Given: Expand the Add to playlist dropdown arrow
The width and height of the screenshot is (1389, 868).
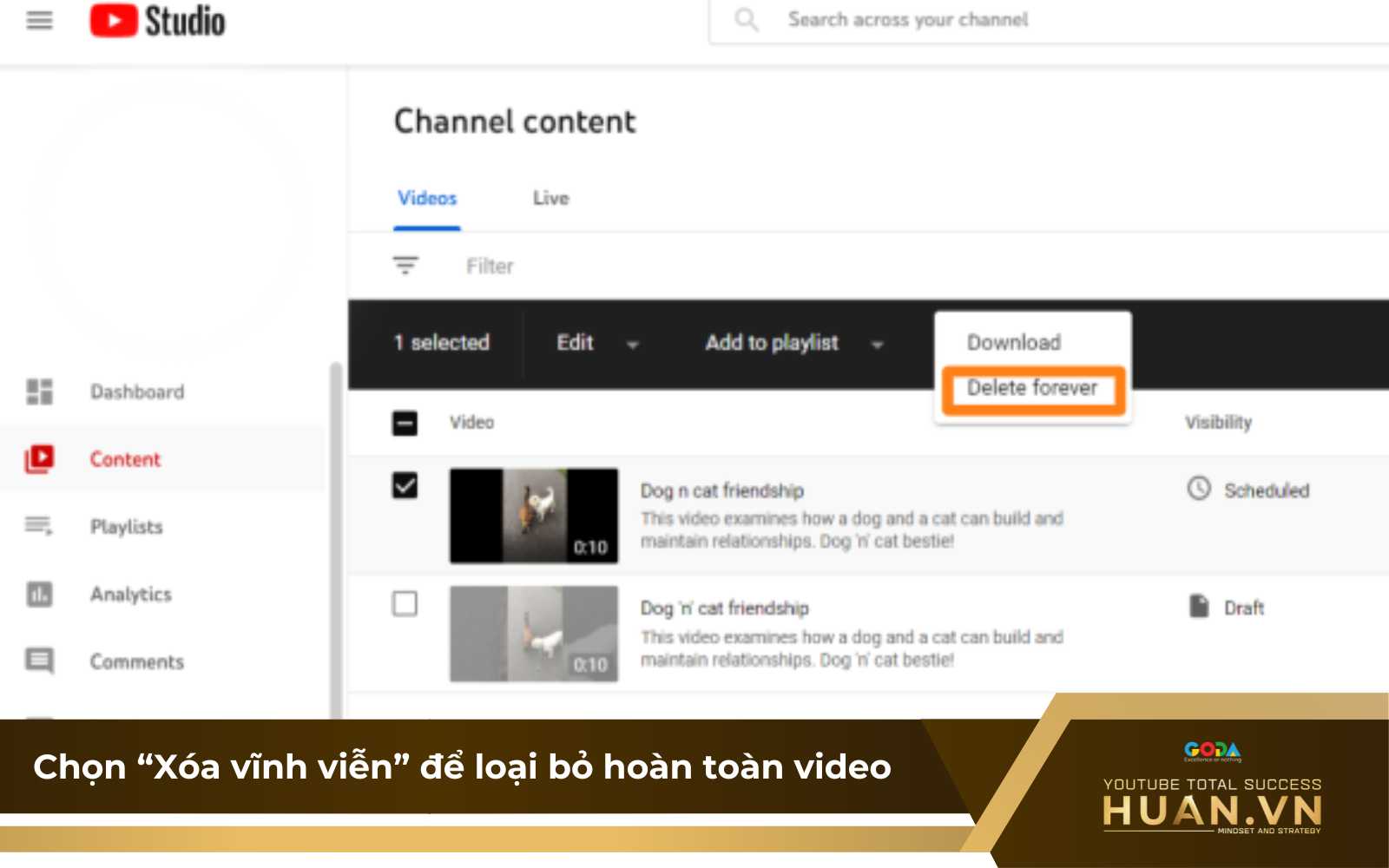Looking at the screenshot, I should click(877, 345).
